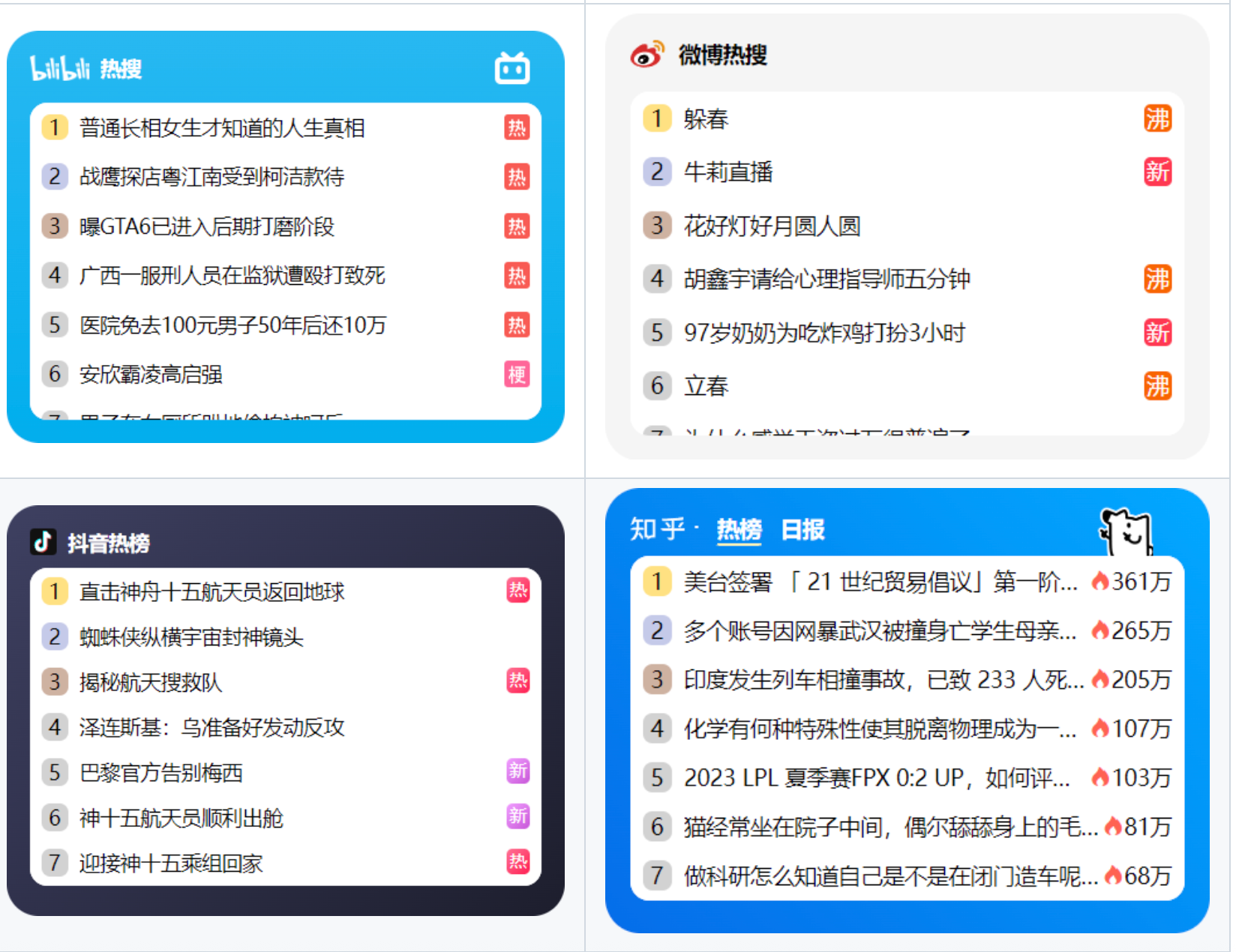Click heat value 68万
Screen dimensions: 1236x952
click(1147, 876)
